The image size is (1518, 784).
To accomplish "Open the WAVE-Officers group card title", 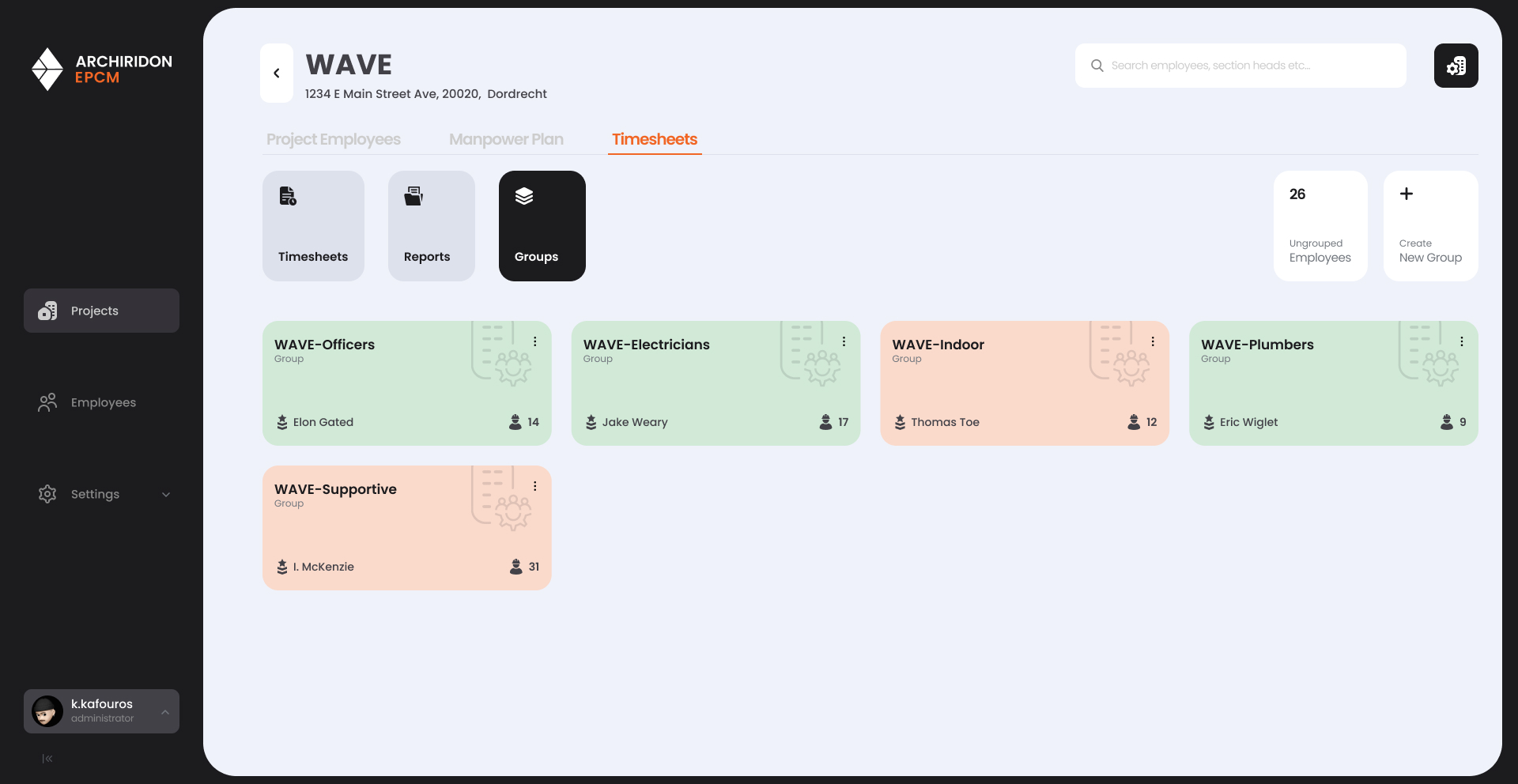I will 324,345.
